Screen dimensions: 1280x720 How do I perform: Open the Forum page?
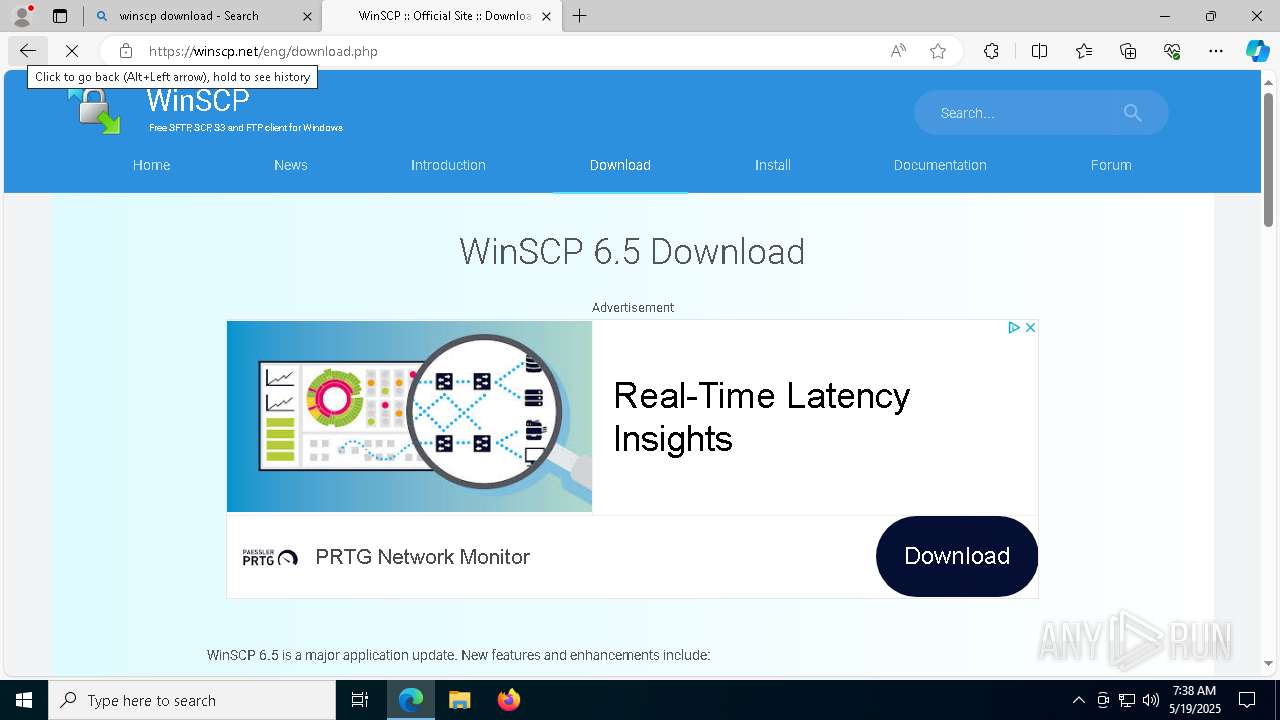point(1111,165)
